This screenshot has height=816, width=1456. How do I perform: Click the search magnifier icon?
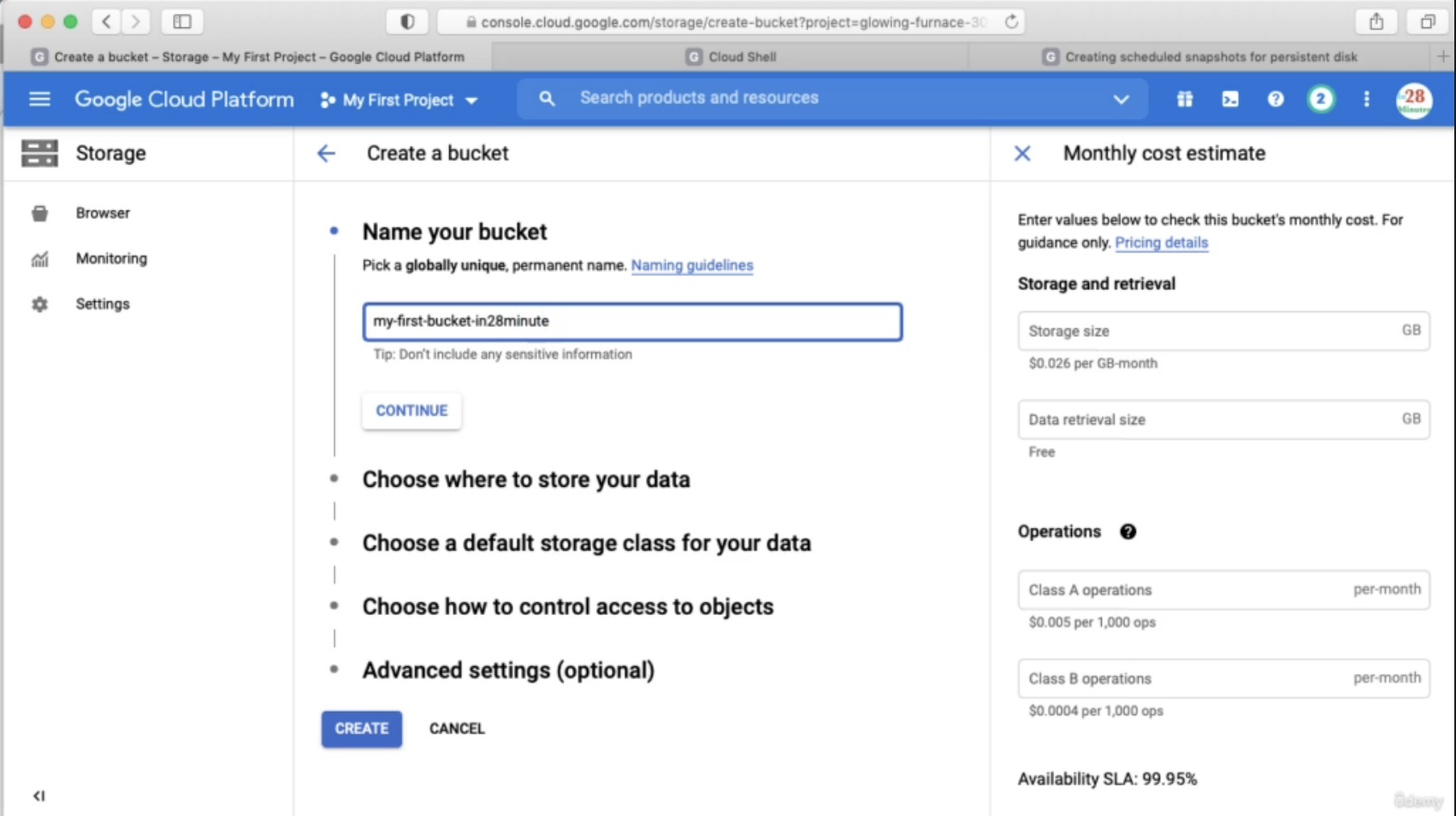pyautogui.click(x=547, y=98)
